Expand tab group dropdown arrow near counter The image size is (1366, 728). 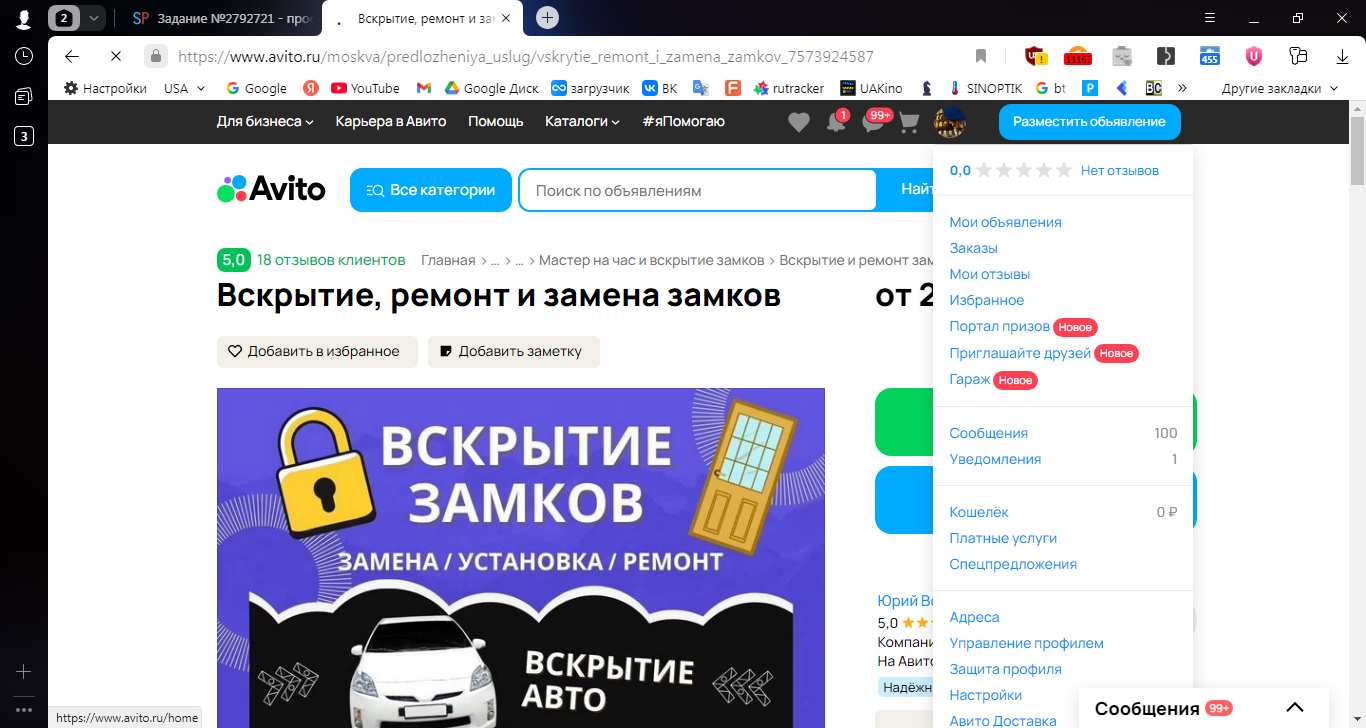pos(94,17)
